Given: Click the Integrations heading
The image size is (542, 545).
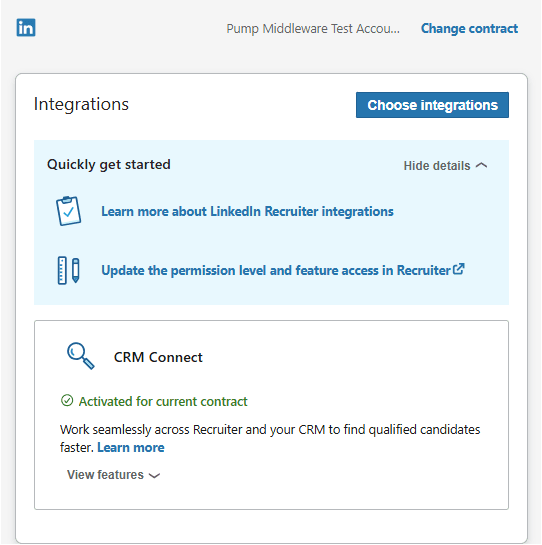Looking at the screenshot, I should click(x=81, y=104).
